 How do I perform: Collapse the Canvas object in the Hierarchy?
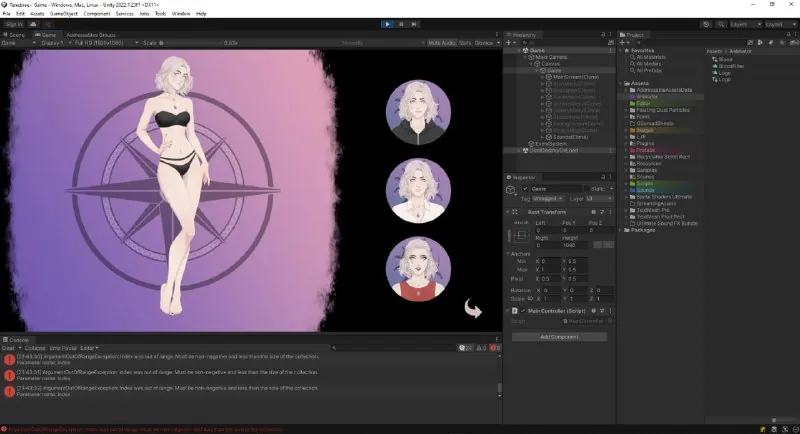(531, 64)
